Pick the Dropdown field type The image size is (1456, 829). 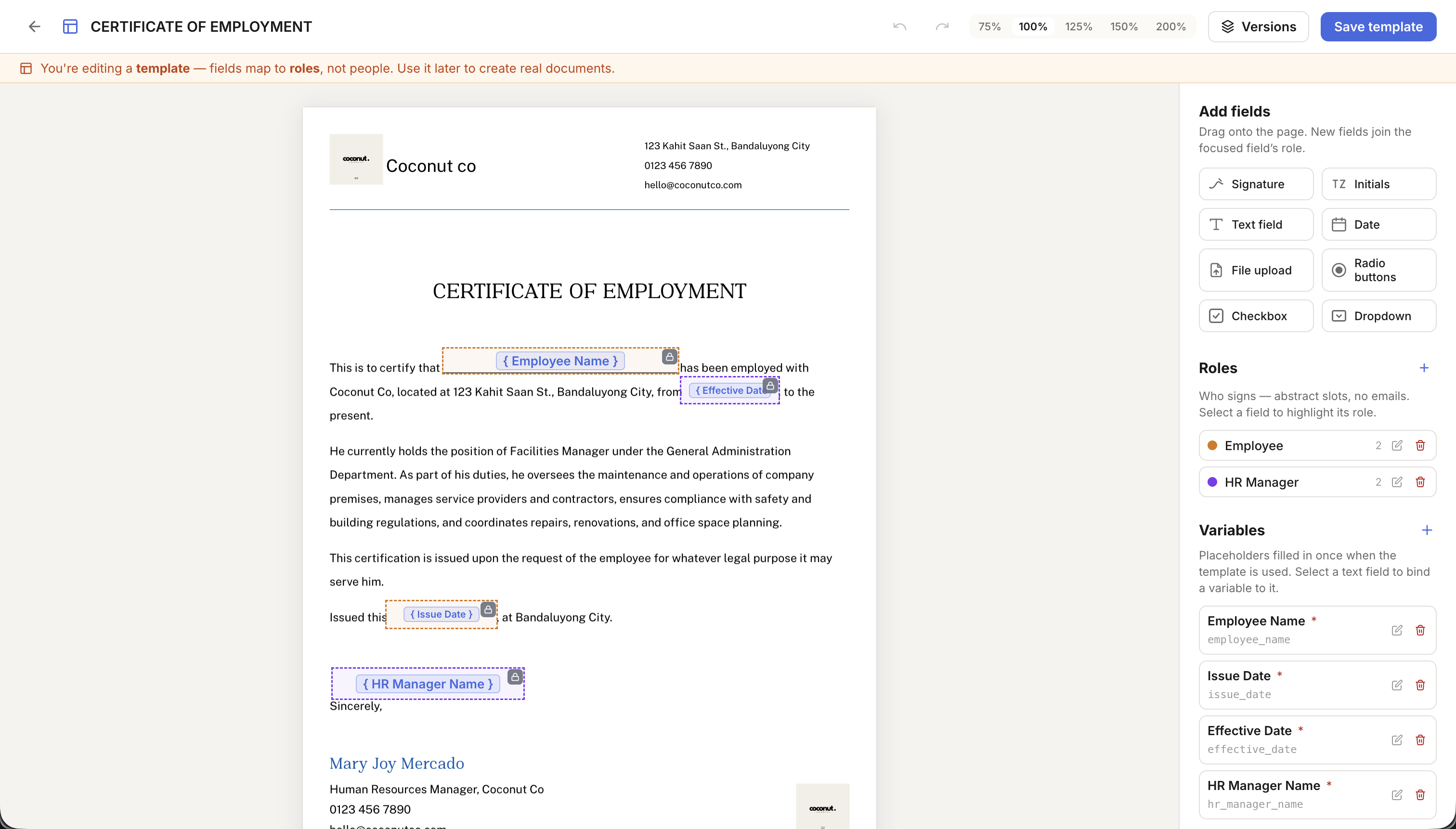(1378, 316)
